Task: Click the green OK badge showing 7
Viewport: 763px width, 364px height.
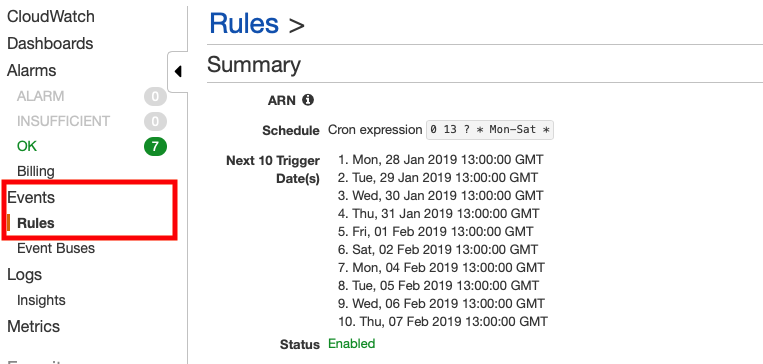Action: tap(155, 146)
